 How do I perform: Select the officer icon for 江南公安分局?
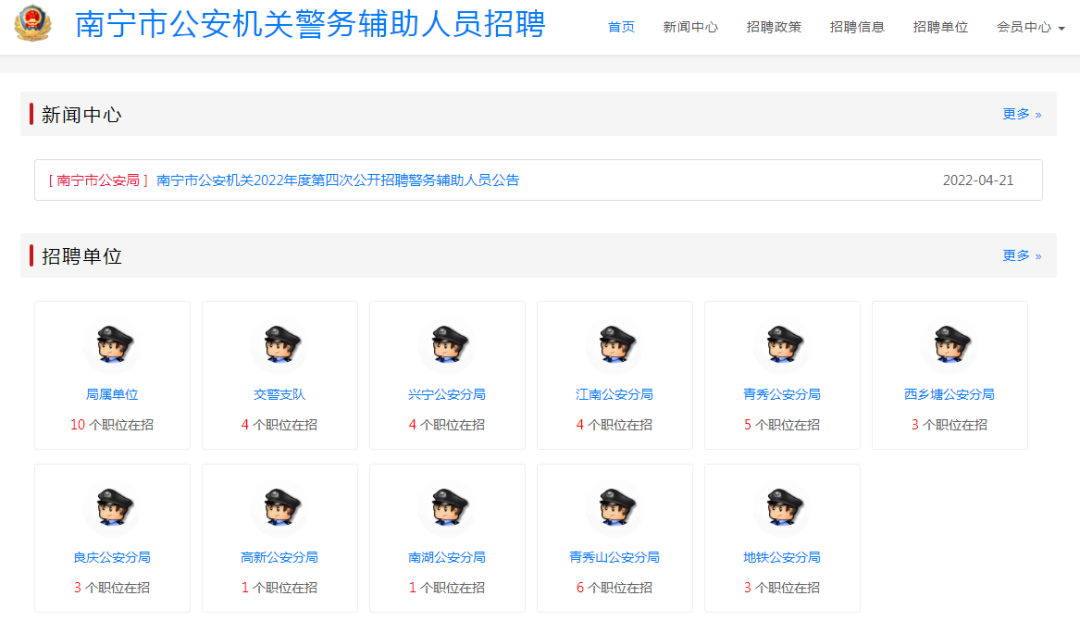pos(614,345)
